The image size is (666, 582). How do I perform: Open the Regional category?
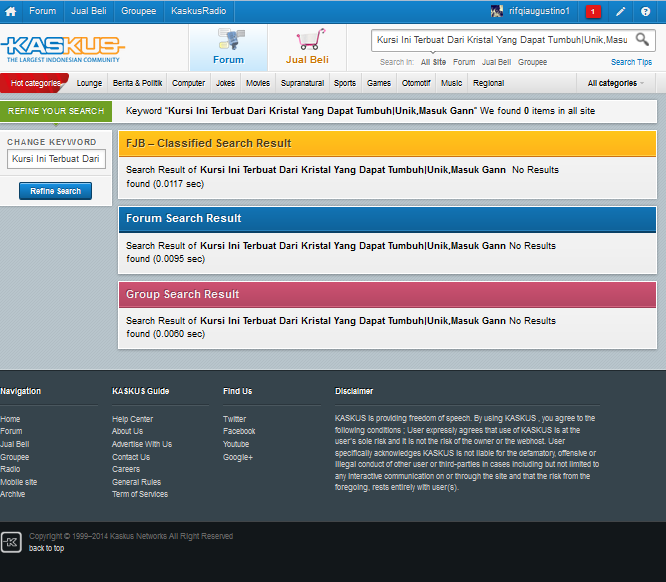click(488, 83)
